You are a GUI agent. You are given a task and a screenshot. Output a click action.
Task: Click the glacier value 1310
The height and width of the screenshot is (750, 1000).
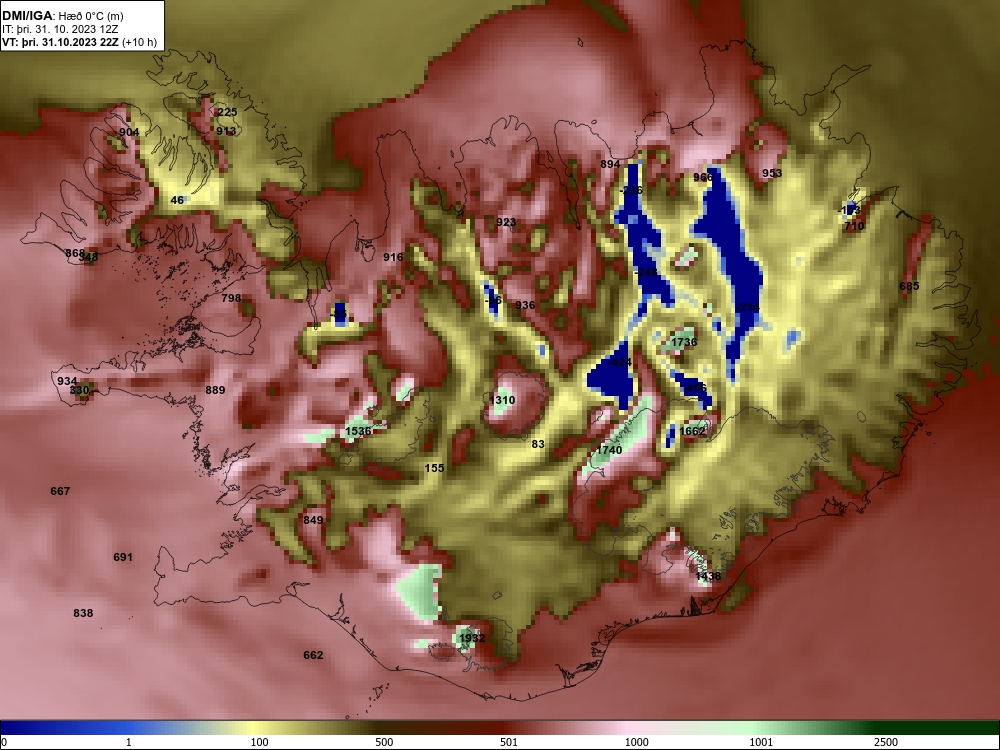pyautogui.click(x=502, y=400)
